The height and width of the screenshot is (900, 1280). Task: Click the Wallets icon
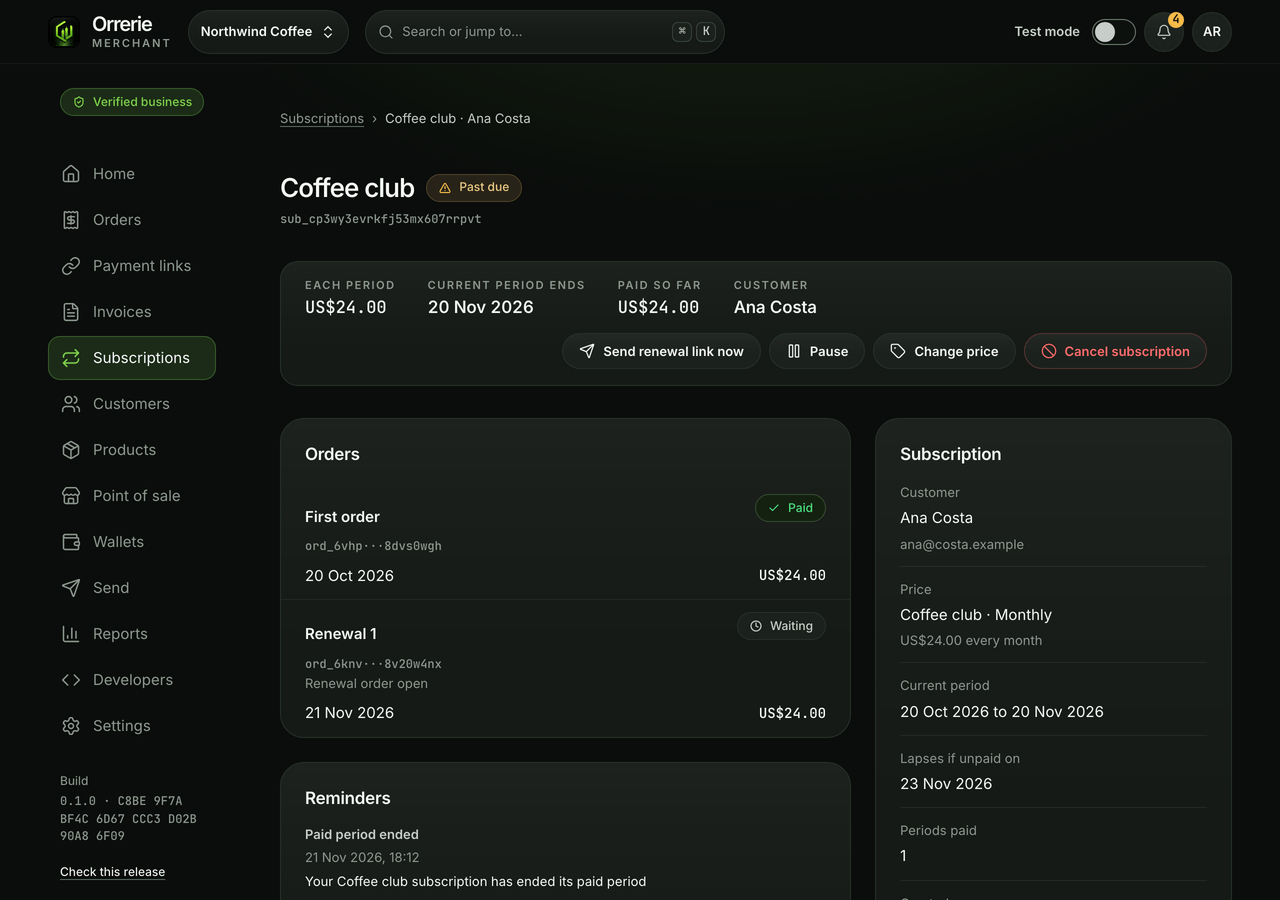tap(71, 542)
